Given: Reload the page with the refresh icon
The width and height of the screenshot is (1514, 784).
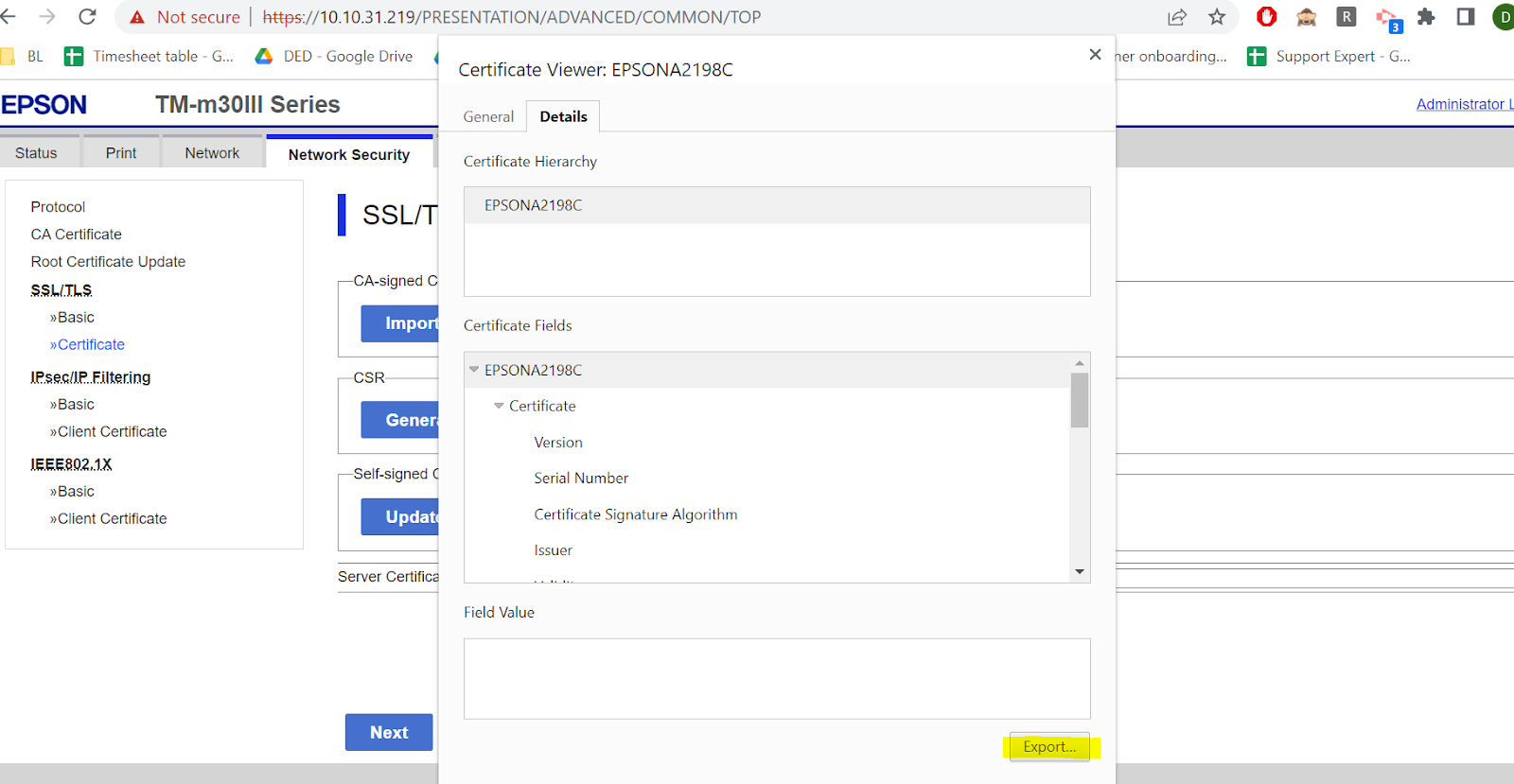Looking at the screenshot, I should coord(87,17).
